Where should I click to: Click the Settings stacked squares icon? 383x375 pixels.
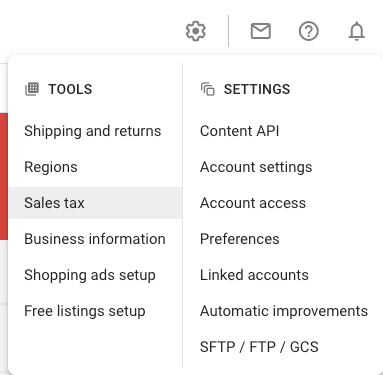coord(208,89)
